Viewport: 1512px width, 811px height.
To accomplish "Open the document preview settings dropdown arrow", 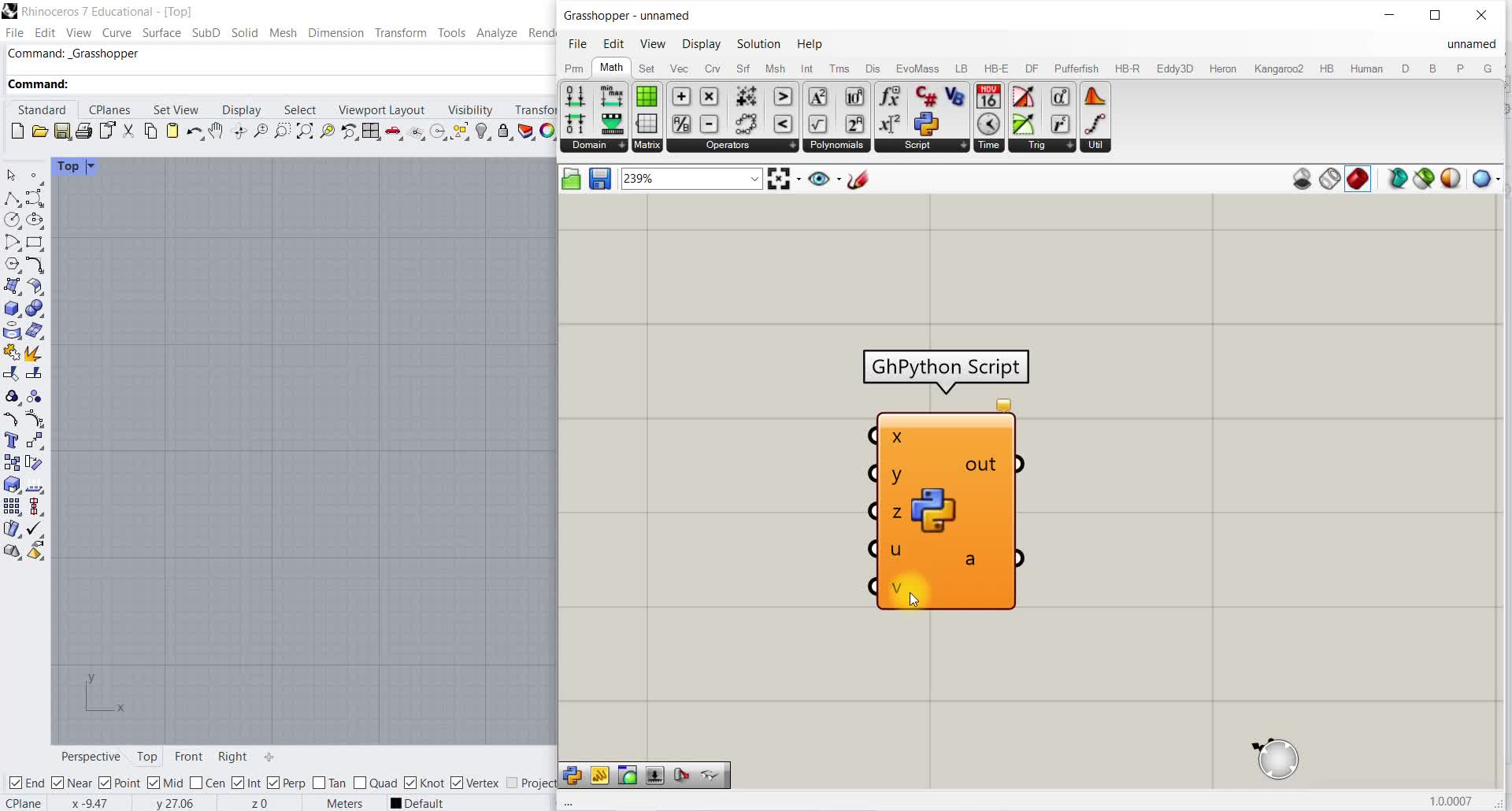I will click(1498, 180).
